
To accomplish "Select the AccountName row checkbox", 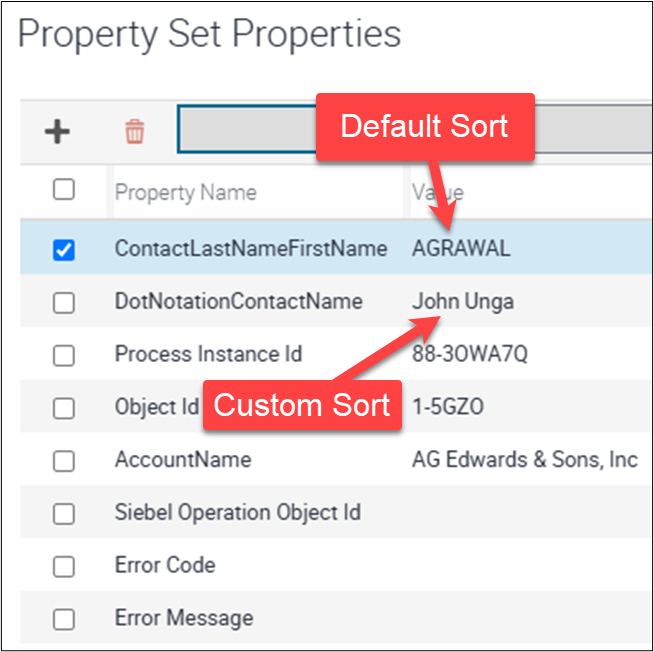I will tap(63, 461).
